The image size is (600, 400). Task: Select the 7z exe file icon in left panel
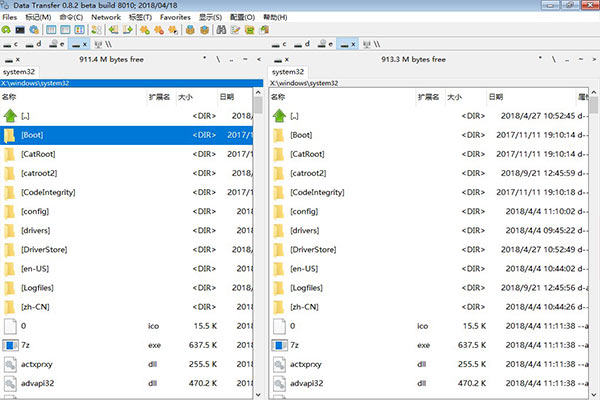point(10,344)
